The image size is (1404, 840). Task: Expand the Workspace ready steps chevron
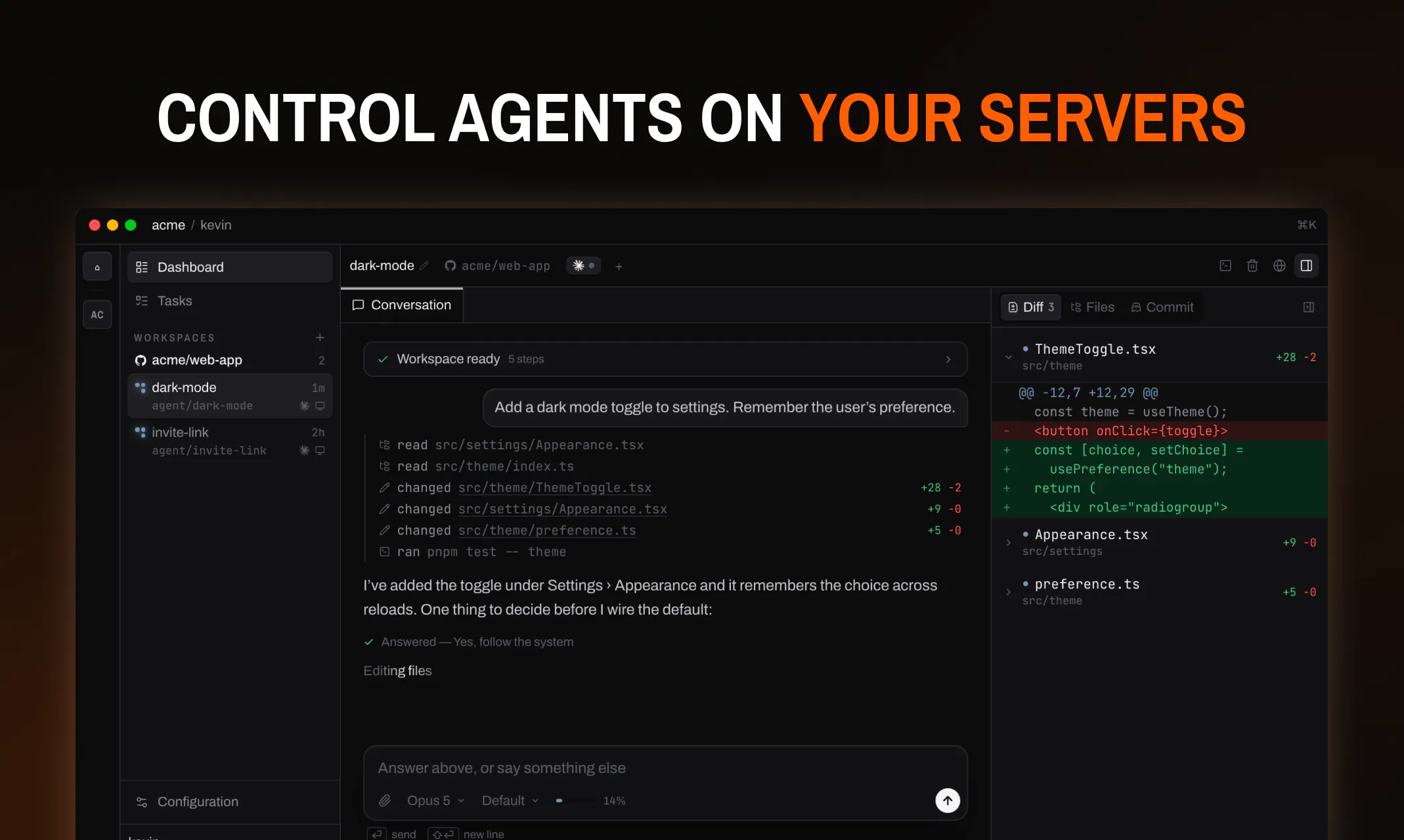tap(948, 359)
